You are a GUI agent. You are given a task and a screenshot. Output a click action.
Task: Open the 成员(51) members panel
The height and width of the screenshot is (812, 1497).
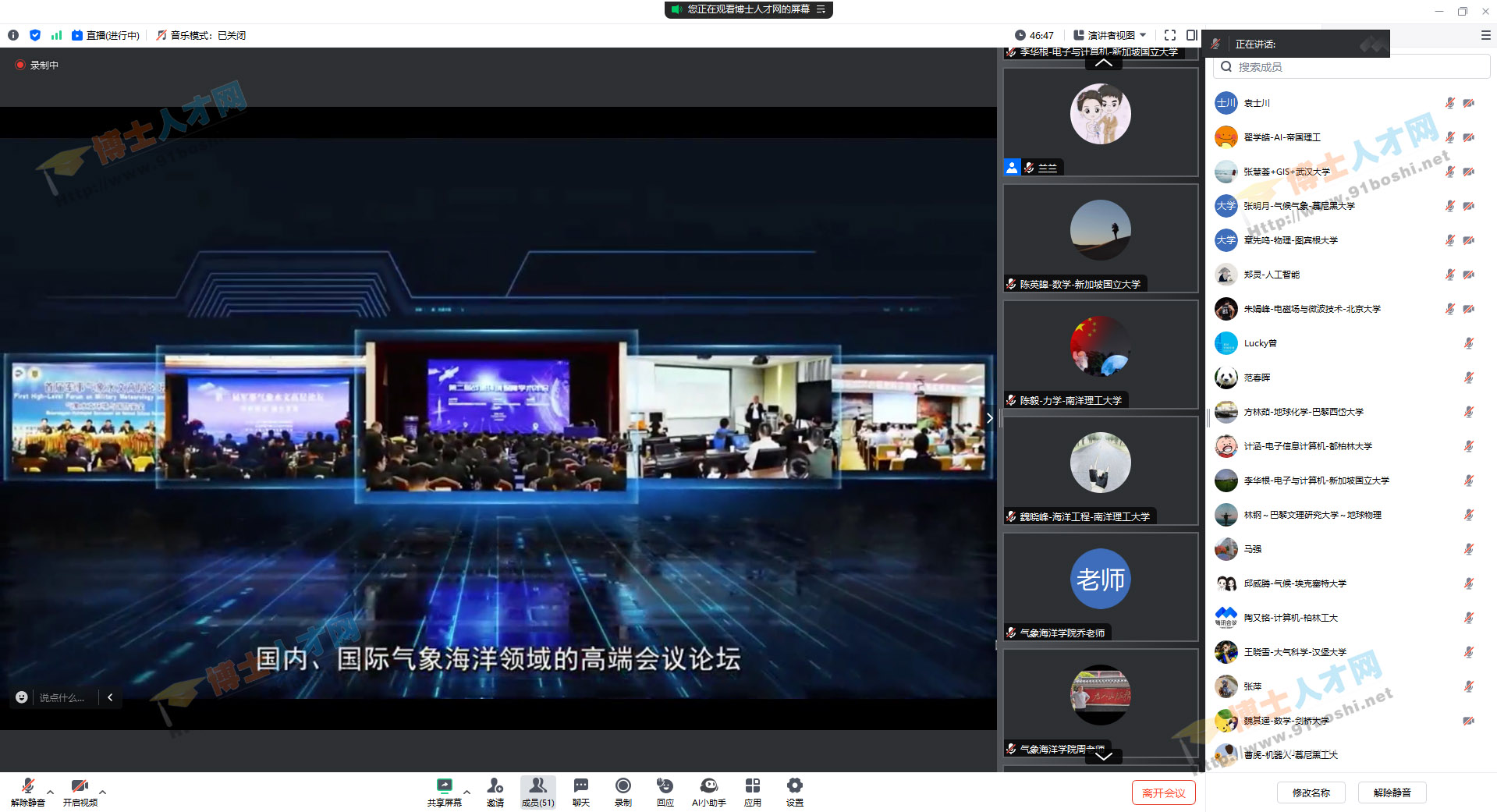pos(538,792)
